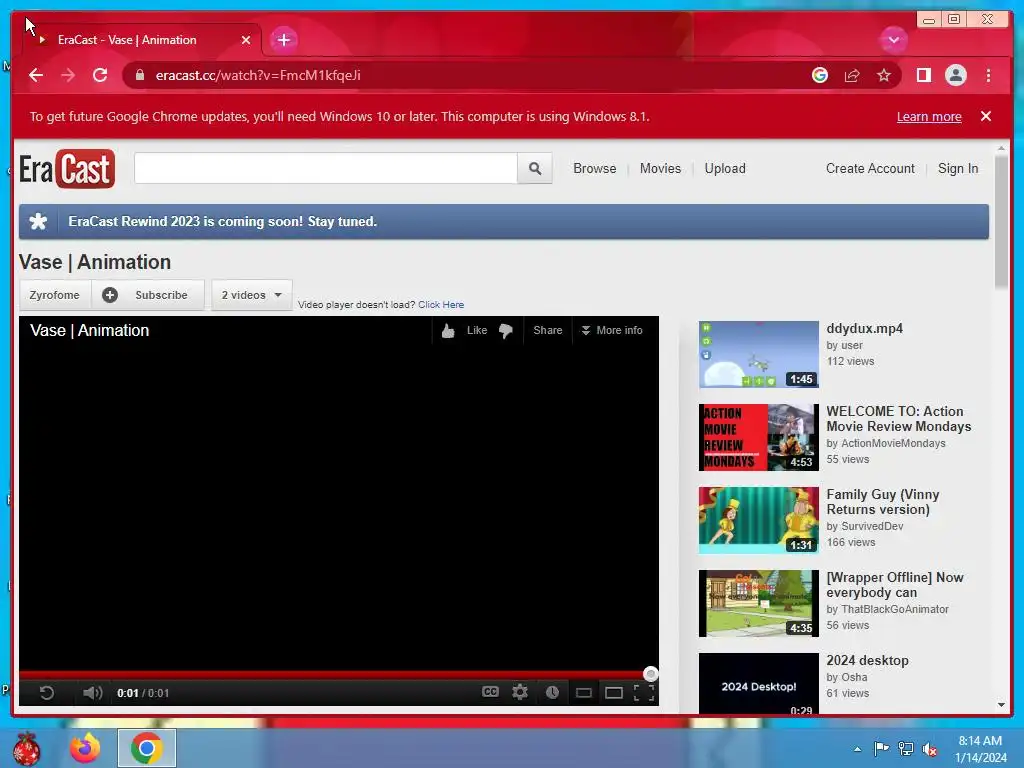Click the EraCast logo
Screen dimensions: 1024x768
[67, 169]
